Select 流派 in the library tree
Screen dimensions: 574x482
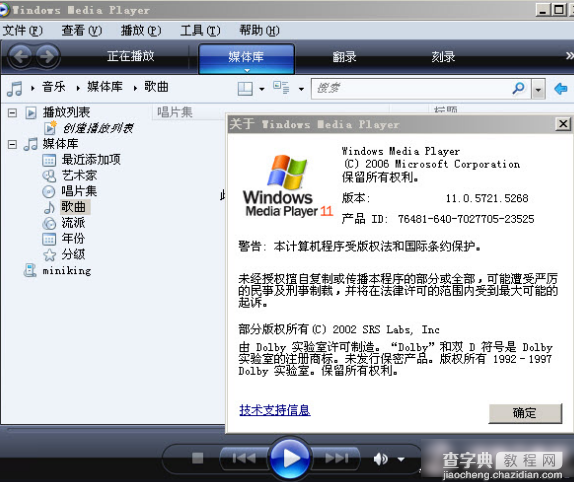click(x=73, y=223)
